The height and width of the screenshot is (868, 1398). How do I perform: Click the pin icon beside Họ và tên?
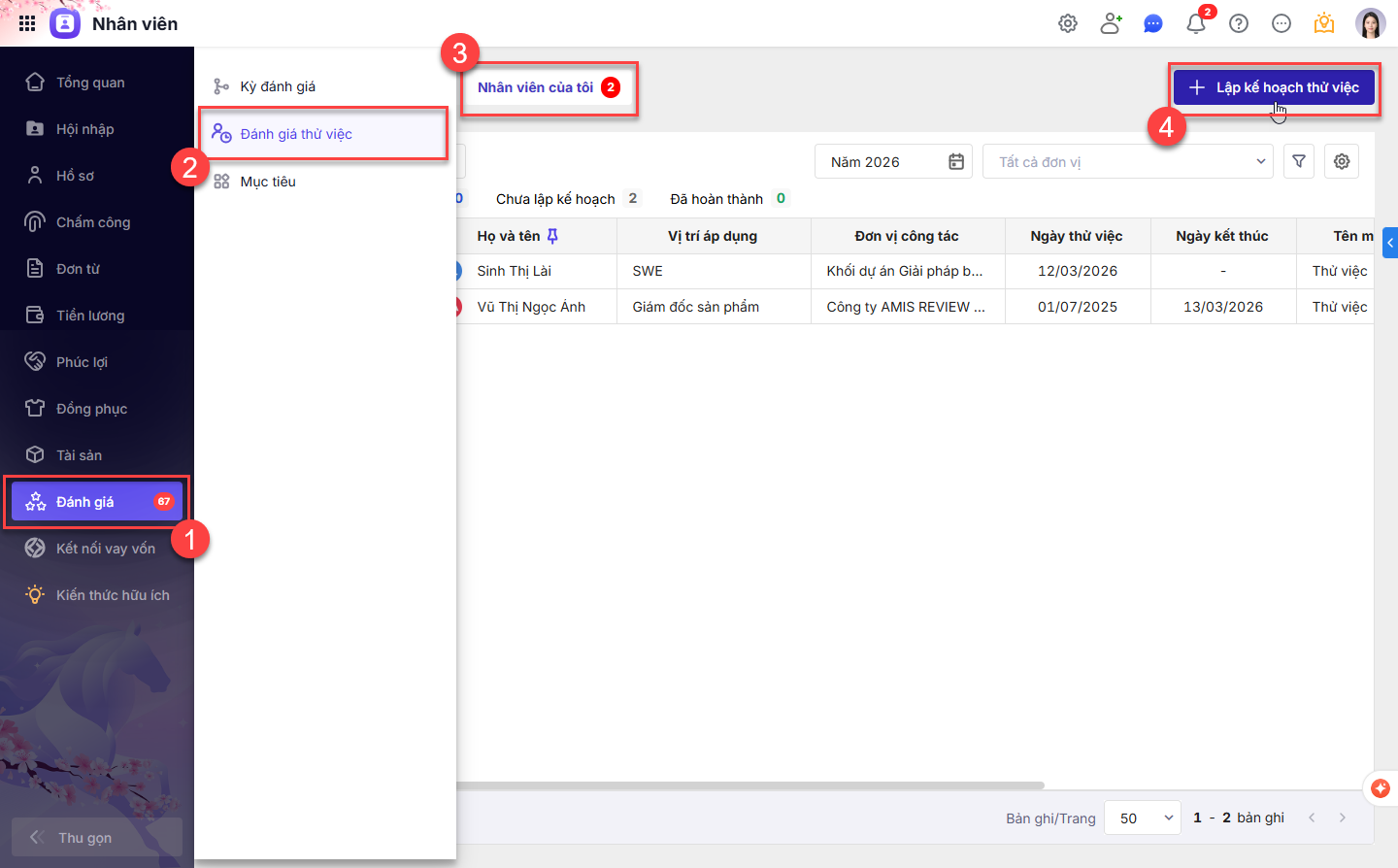coord(552,236)
